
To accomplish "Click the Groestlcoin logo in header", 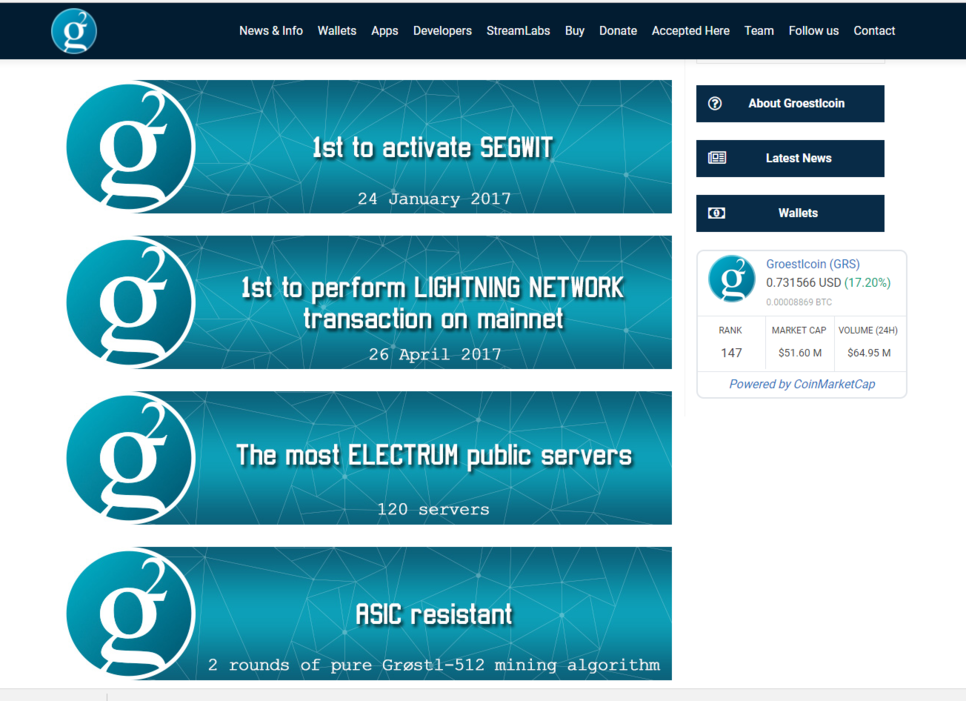I will 74,31.
